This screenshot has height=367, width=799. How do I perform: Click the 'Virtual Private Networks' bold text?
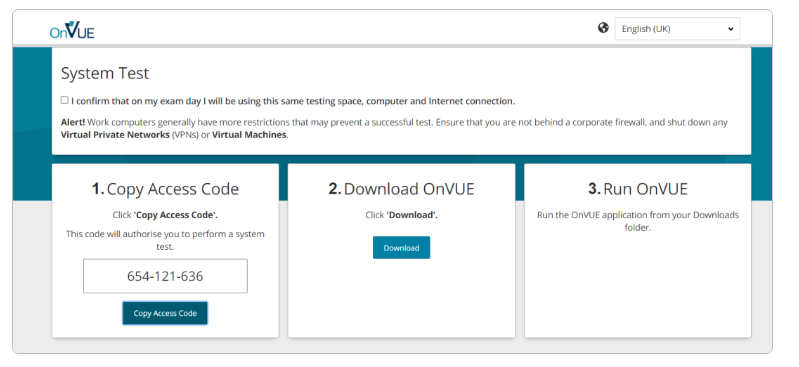pyautogui.click(x=115, y=136)
